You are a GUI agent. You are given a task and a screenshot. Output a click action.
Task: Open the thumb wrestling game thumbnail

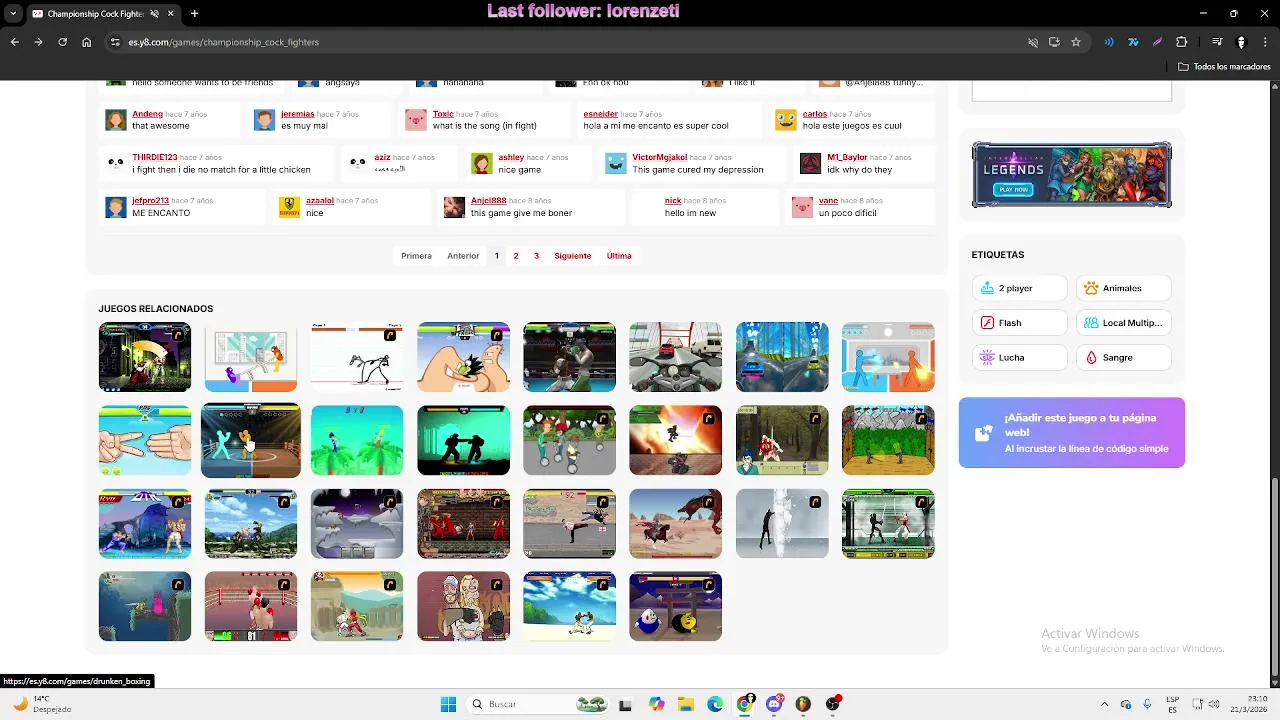[463, 357]
